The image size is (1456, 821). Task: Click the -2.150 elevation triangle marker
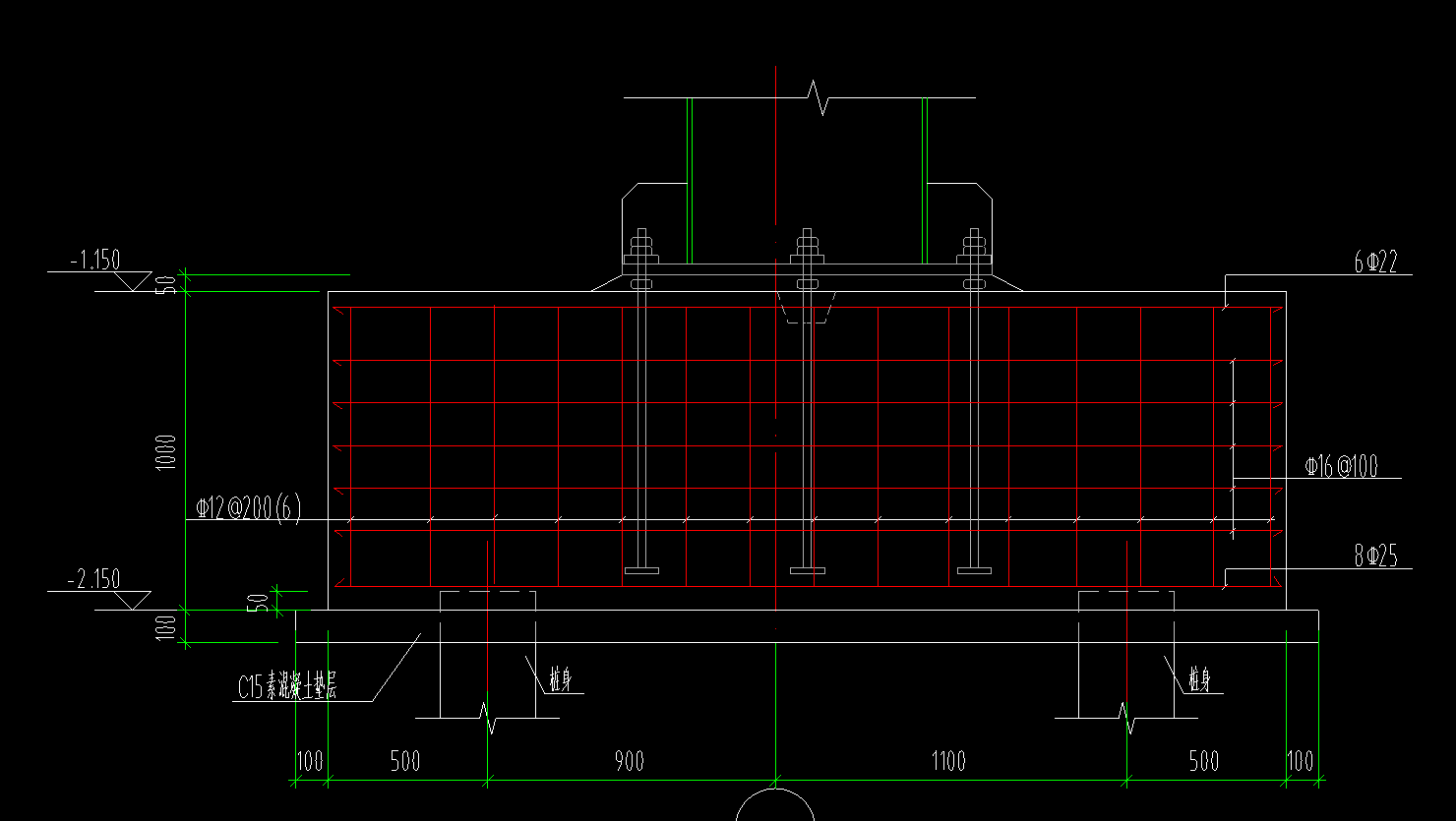click(131, 601)
